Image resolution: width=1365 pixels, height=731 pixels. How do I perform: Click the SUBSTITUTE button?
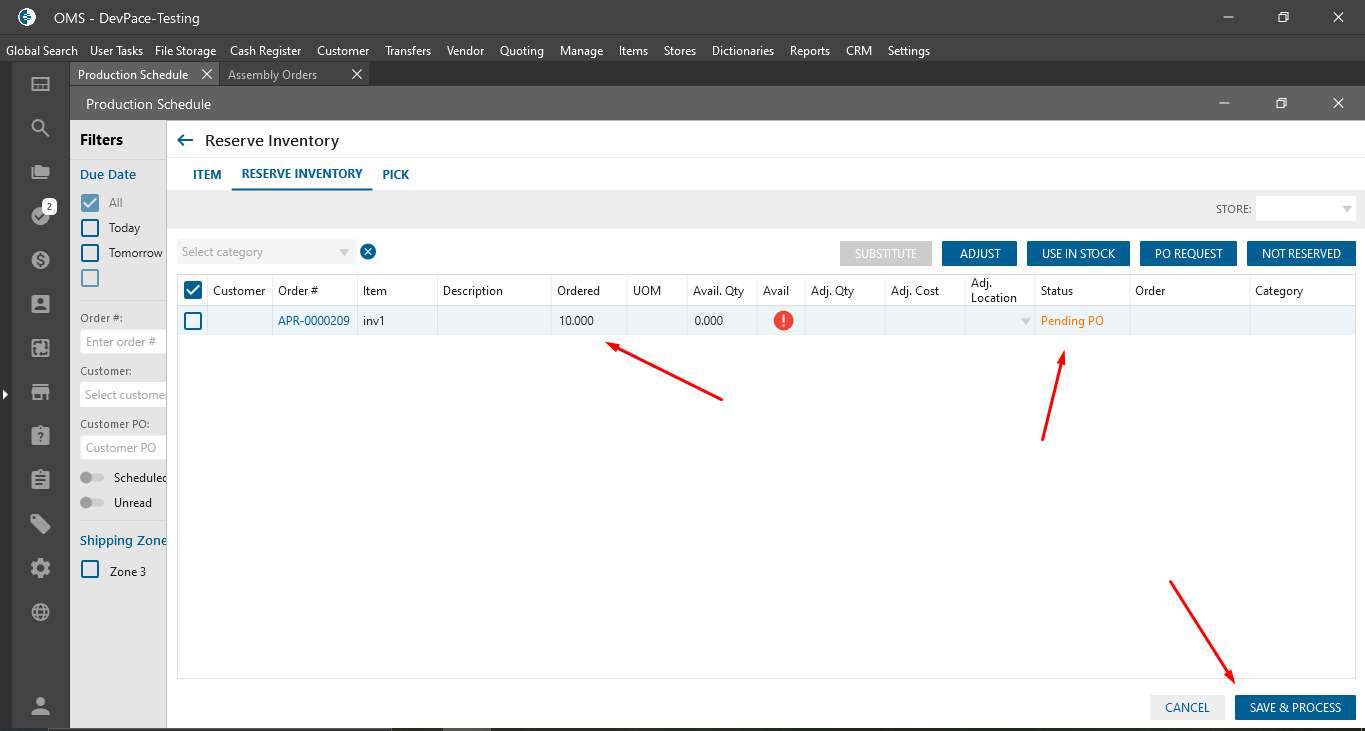pyautogui.click(x=886, y=254)
